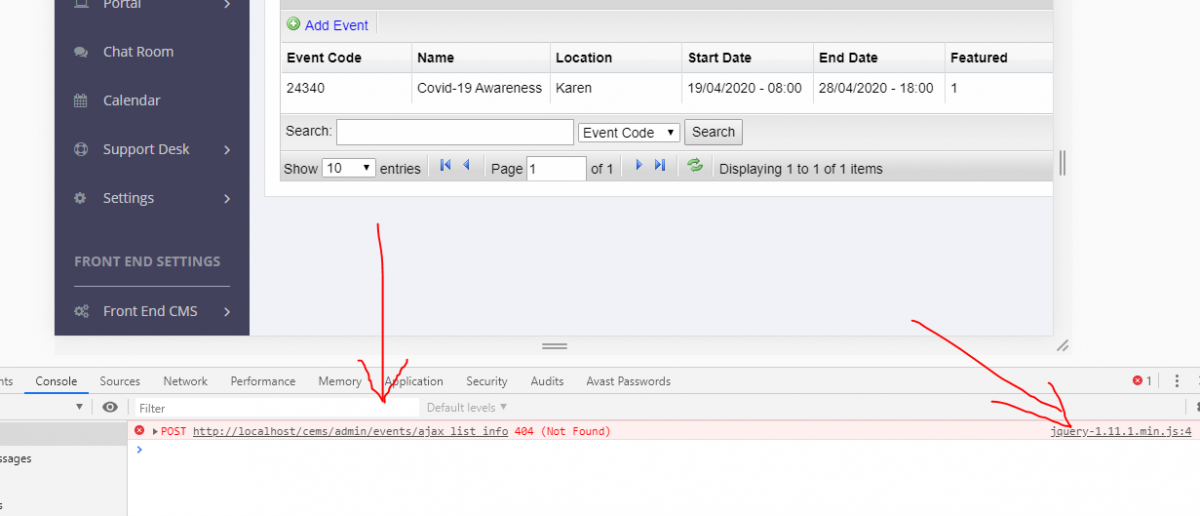Sort by the Event Code column header
Image resolution: width=1200 pixels, height=516 pixels.
[346, 58]
